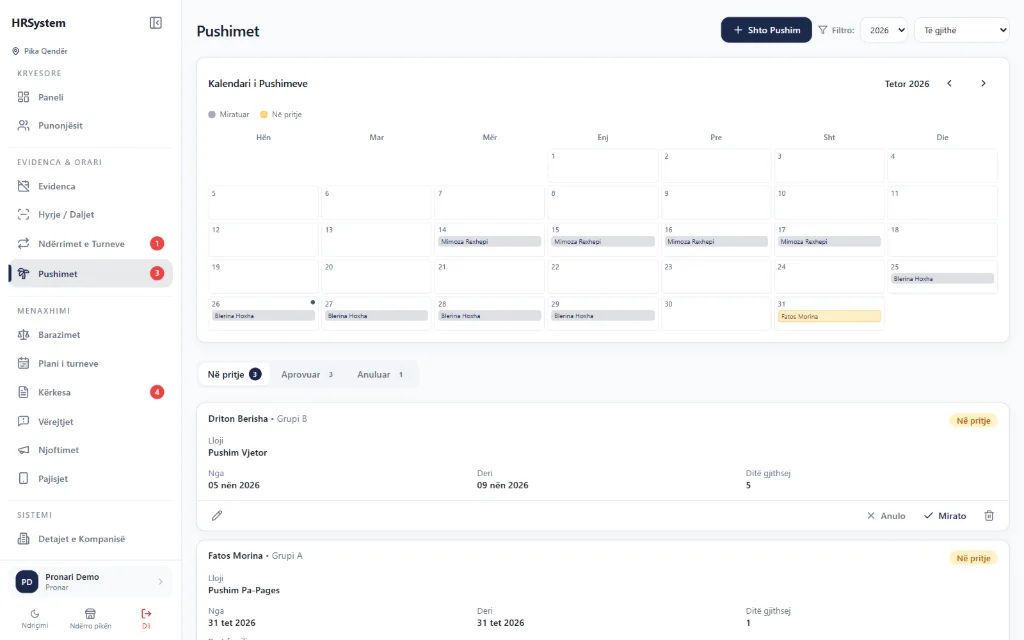Click the red badge 4 on Kërkesa
The height and width of the screenshot is (640, 1024).
(x=157, y=392)
